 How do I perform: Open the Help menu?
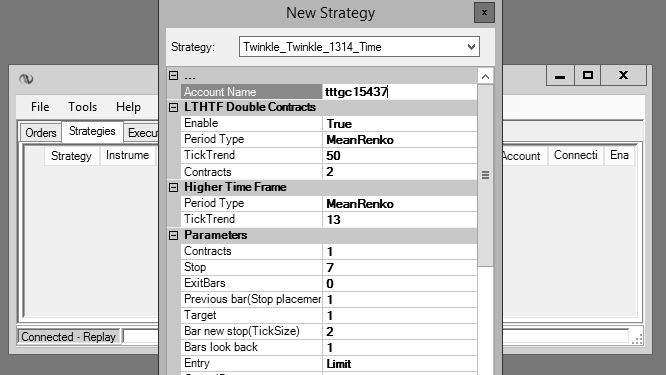[128, 107]
